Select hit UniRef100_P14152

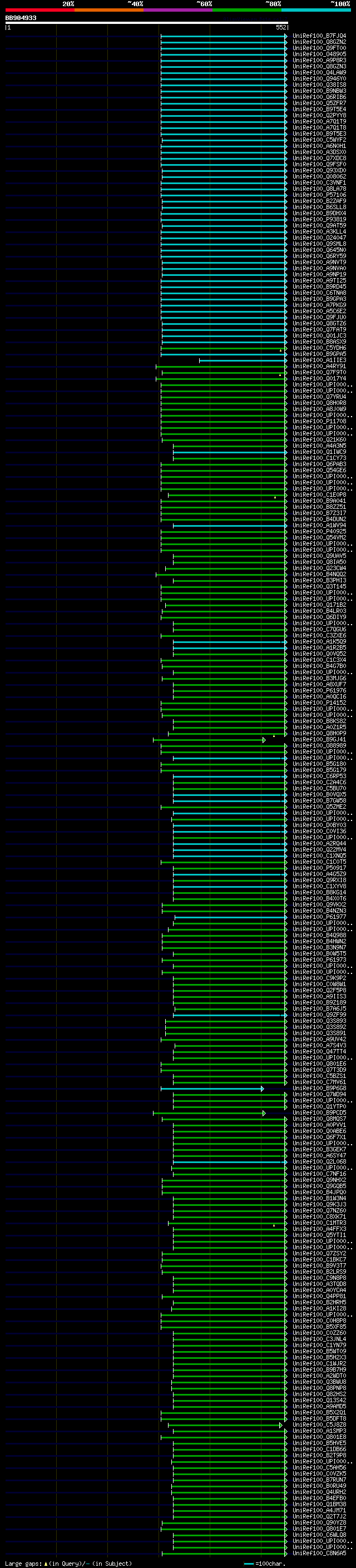[x=319, y=703]
